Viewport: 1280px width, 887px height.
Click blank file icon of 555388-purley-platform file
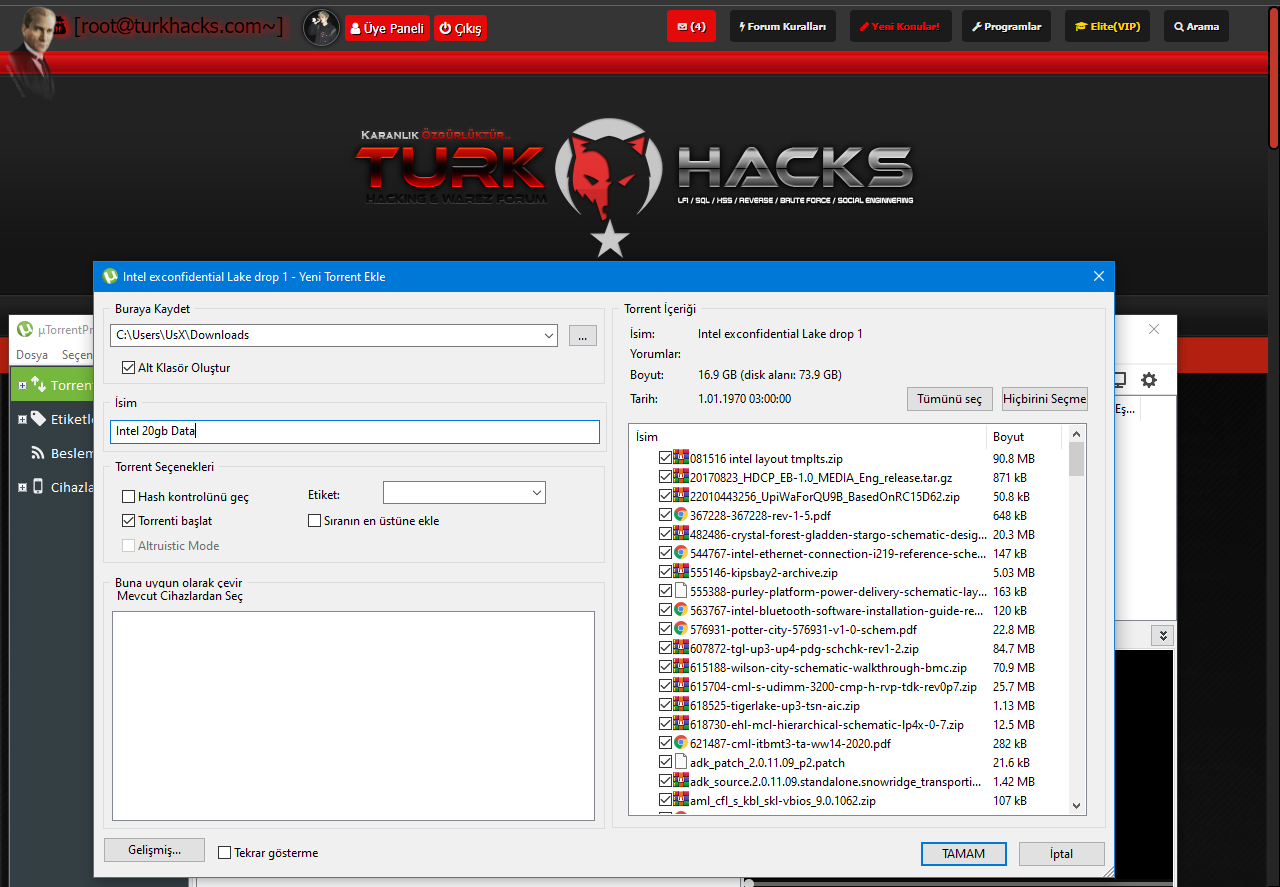(x=681, y=591)
